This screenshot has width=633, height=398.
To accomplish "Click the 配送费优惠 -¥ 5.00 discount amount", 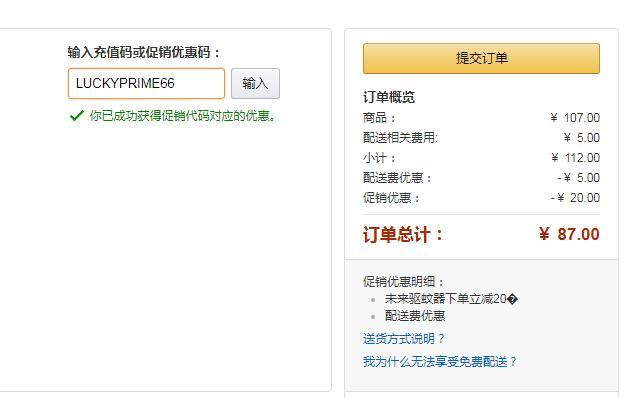I will pos(578,178).
